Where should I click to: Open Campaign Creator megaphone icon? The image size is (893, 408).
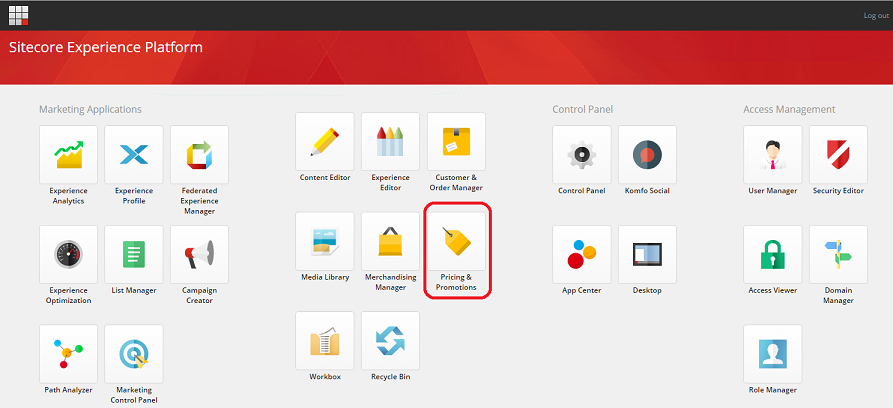(200, 254)
